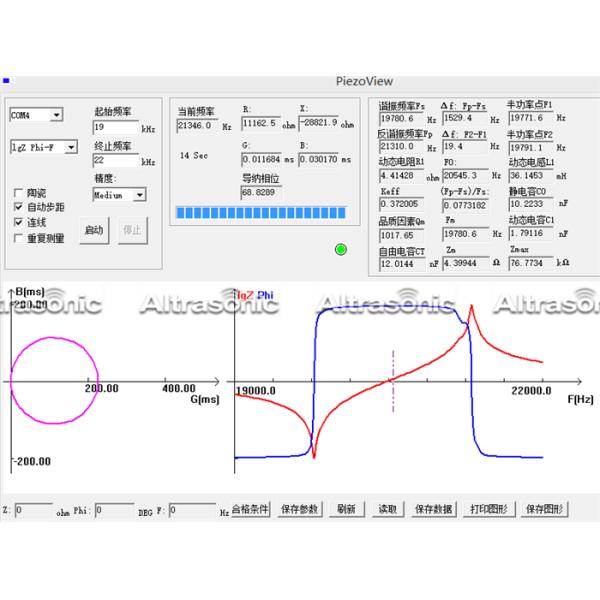The width and height of the screenshot is (600, 600).
Task: Click the 动态电阻R1 field 4.41428
Action: coord(401,176)
